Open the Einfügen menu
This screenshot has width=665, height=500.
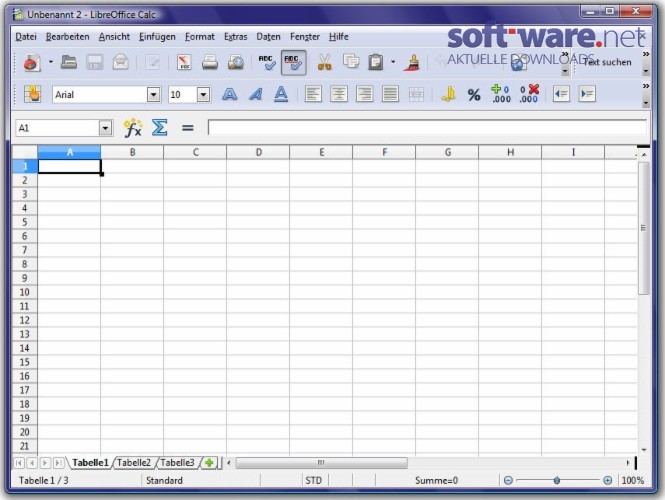[157, 37]
